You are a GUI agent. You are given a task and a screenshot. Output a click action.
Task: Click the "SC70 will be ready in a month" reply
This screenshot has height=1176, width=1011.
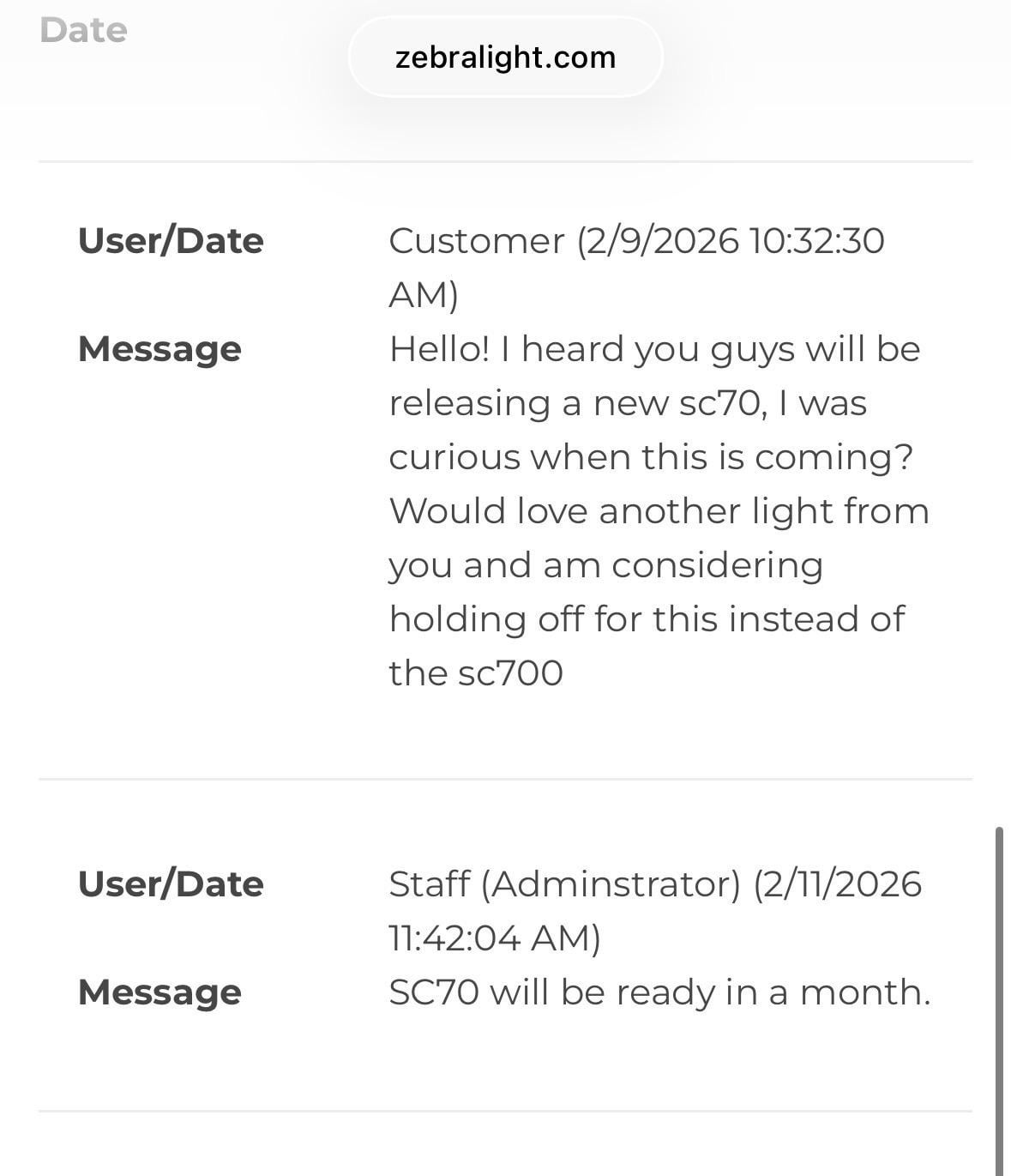[659, 992]
